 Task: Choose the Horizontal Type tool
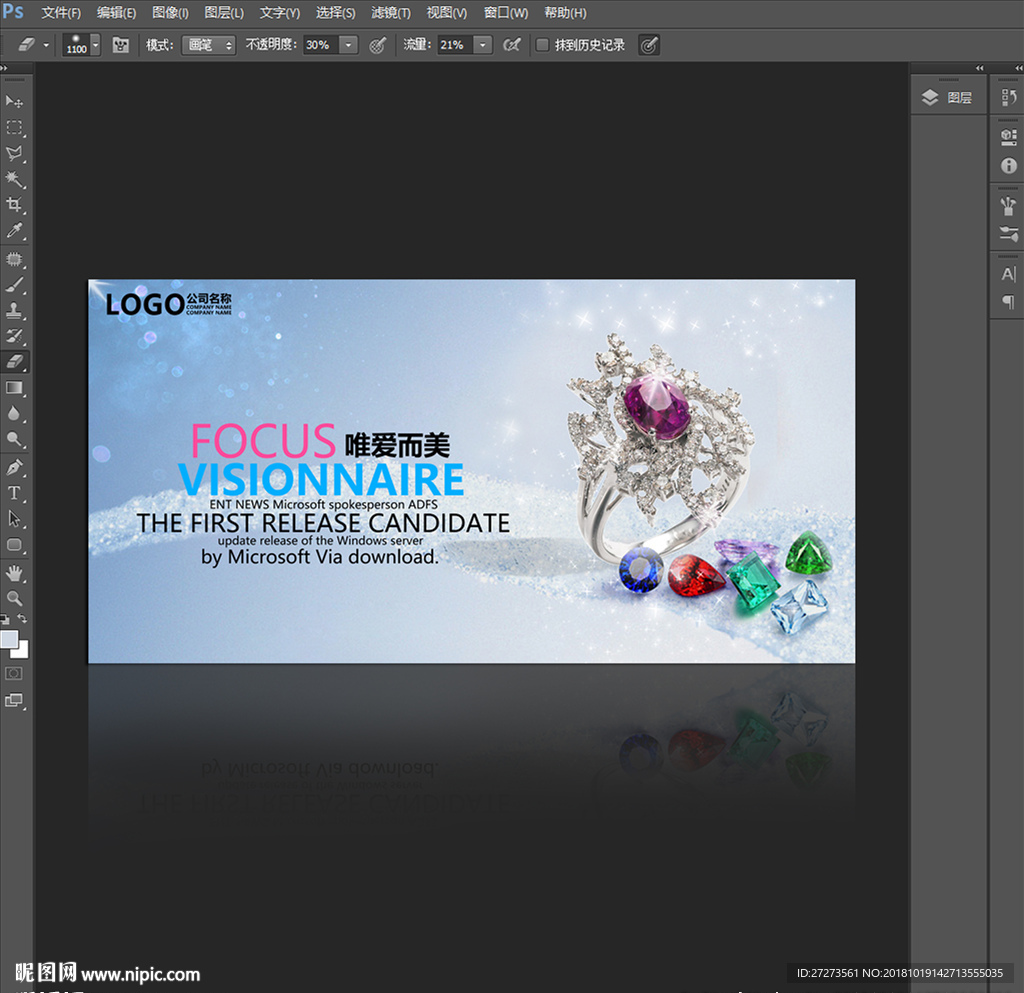pos(15,493)
